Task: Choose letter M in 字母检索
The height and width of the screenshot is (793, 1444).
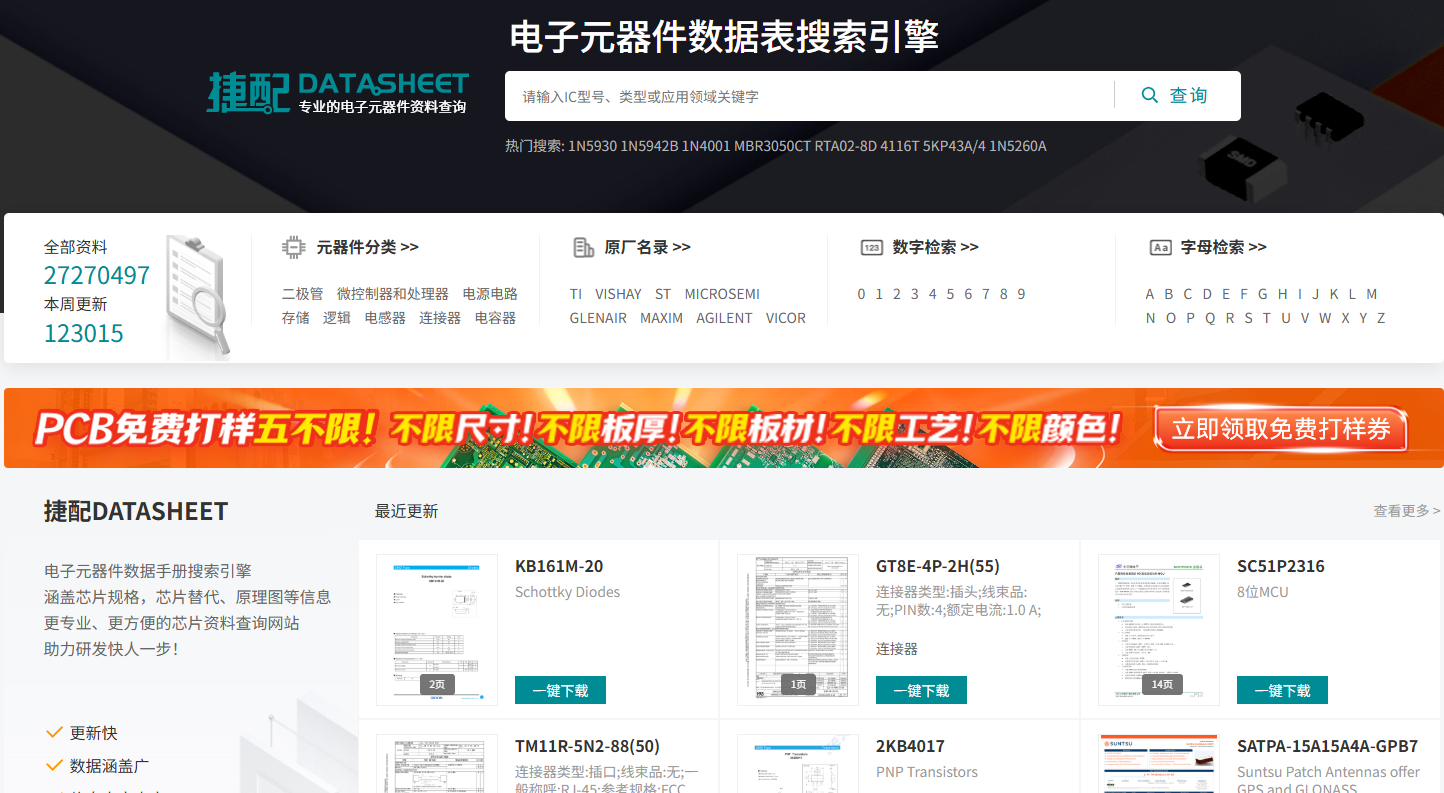Action: pyautogui.click(x=1371, y=294)
